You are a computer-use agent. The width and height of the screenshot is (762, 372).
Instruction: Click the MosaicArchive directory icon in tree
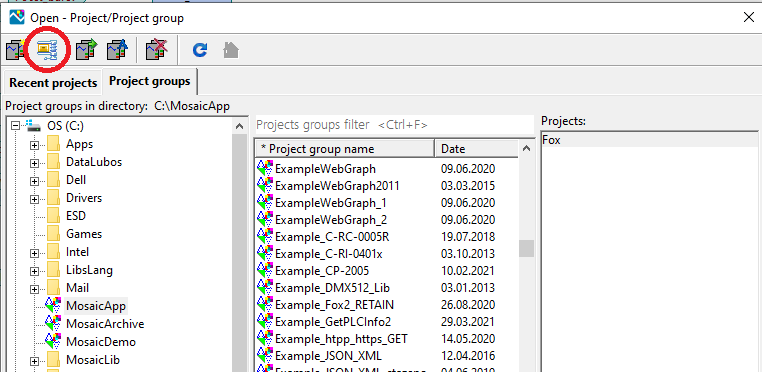point(53,323)
